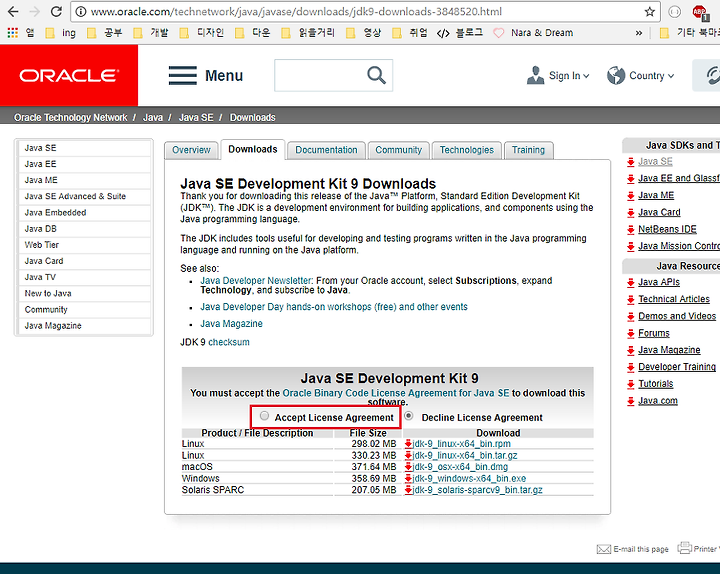The image size is (720, 574).
Task: Click the site info icon in address bar
Action: point(81,11)
